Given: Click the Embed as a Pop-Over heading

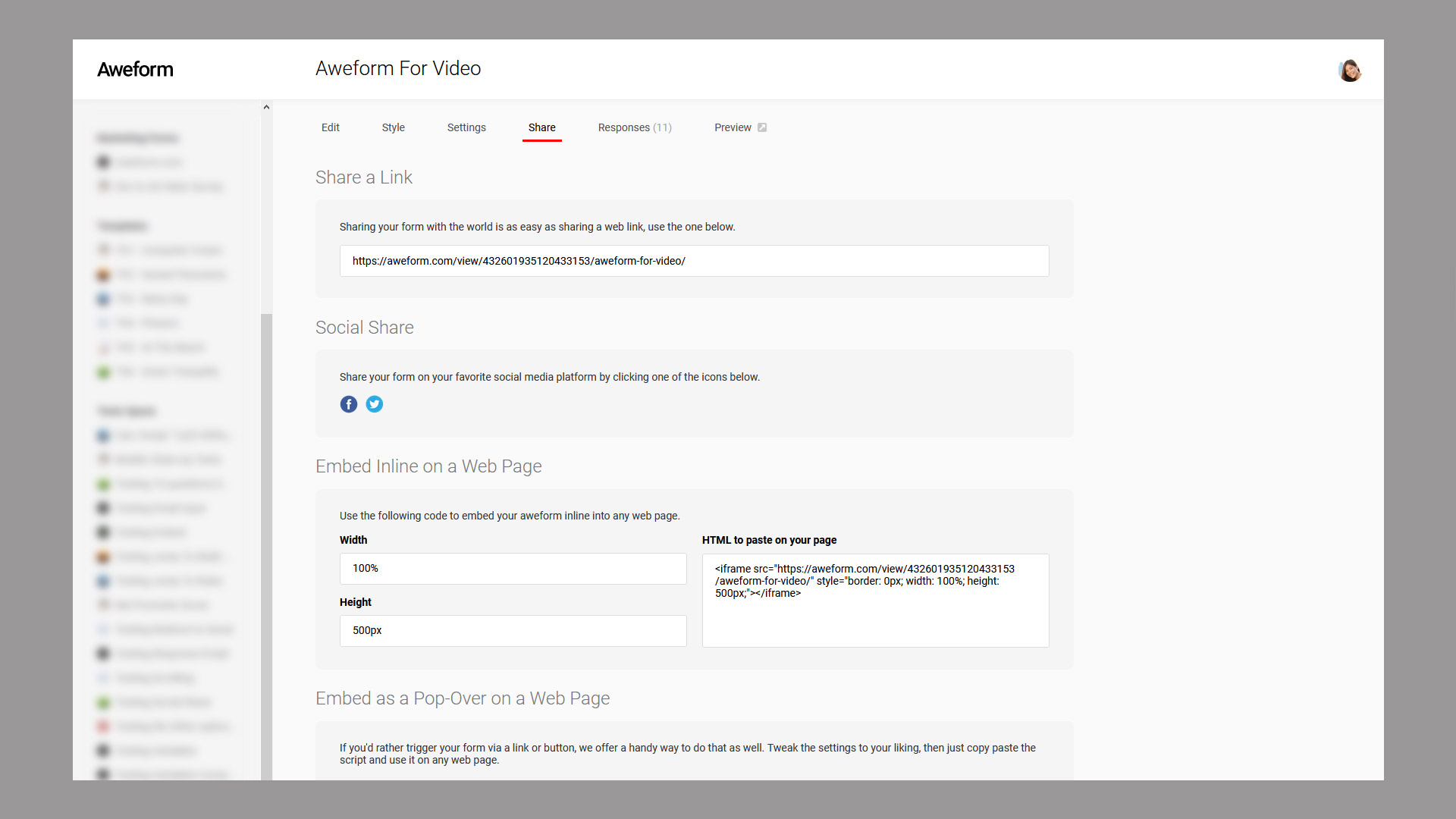Looking at the screenshot, I should tap(463, 698).
